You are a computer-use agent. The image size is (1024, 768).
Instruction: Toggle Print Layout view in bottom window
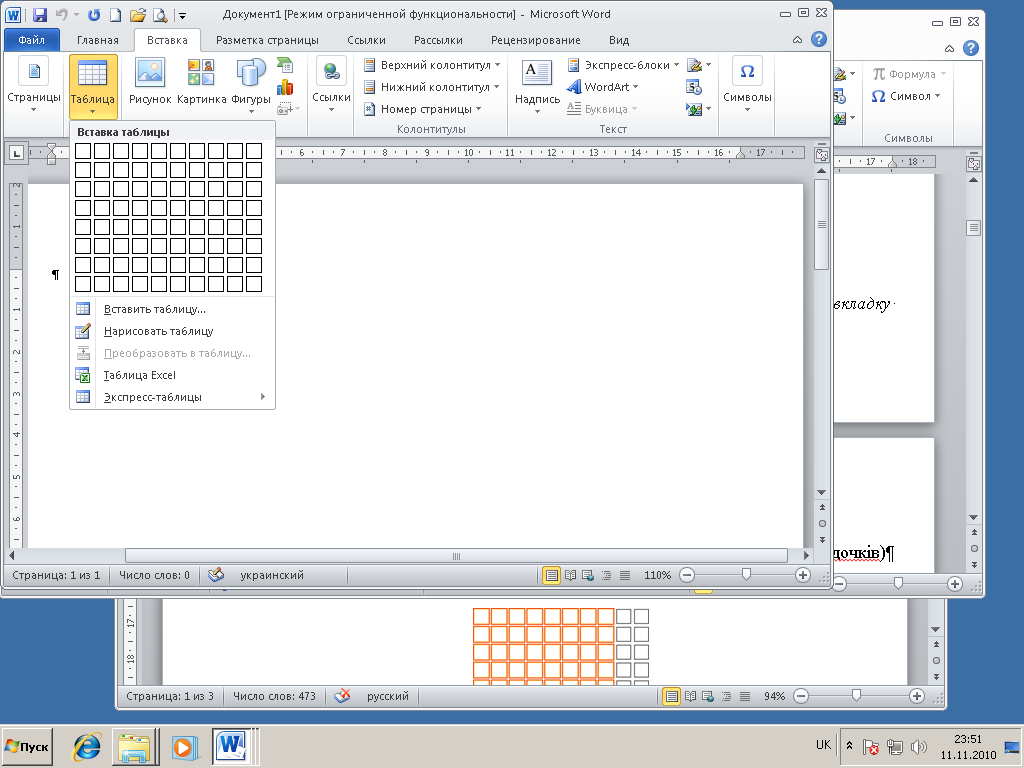click(671, 696)
